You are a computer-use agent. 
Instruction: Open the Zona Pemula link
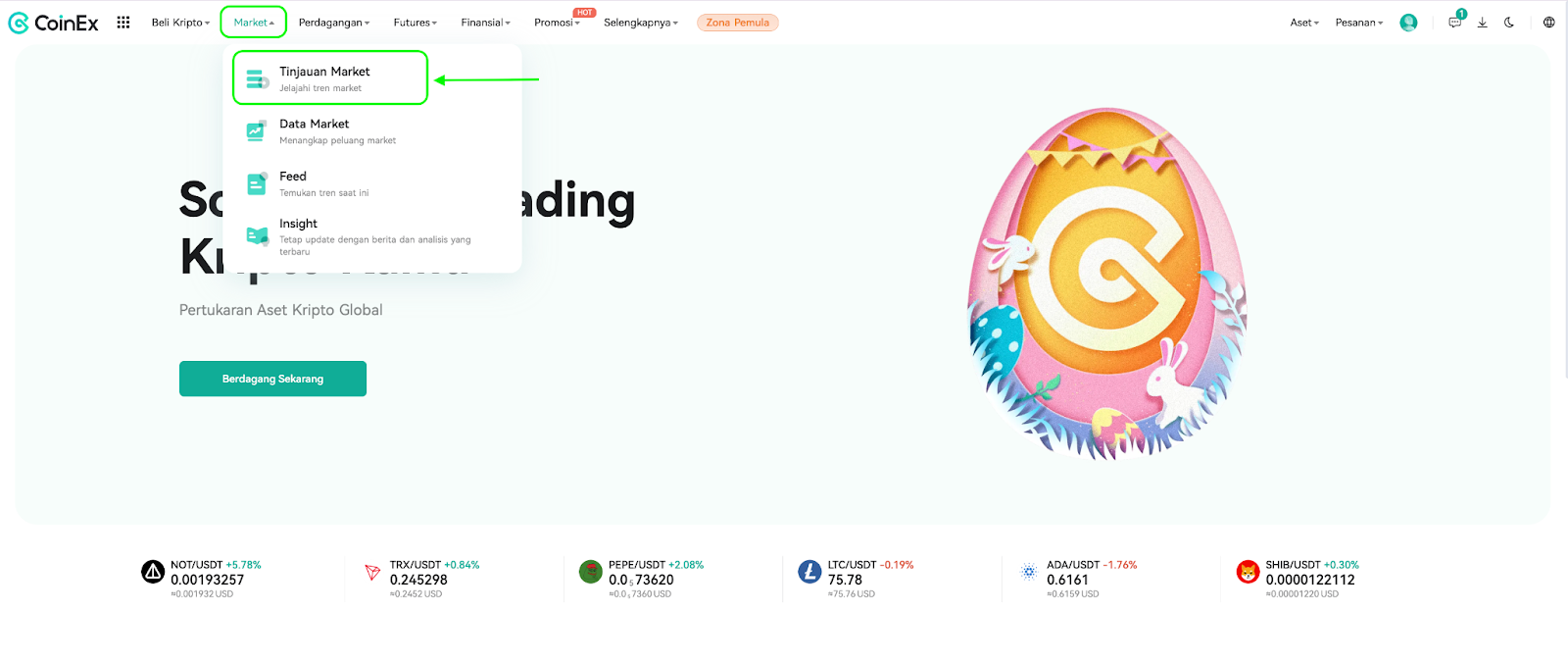click(738, 23)
